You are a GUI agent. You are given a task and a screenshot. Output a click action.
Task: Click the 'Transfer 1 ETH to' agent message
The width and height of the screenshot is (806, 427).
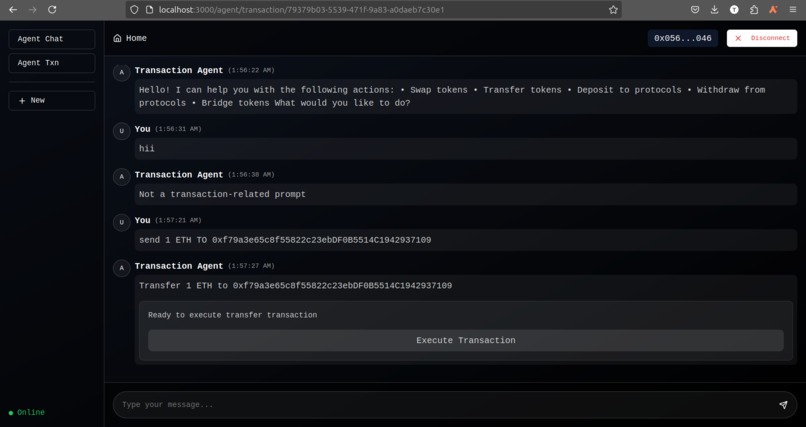(296, 286)
